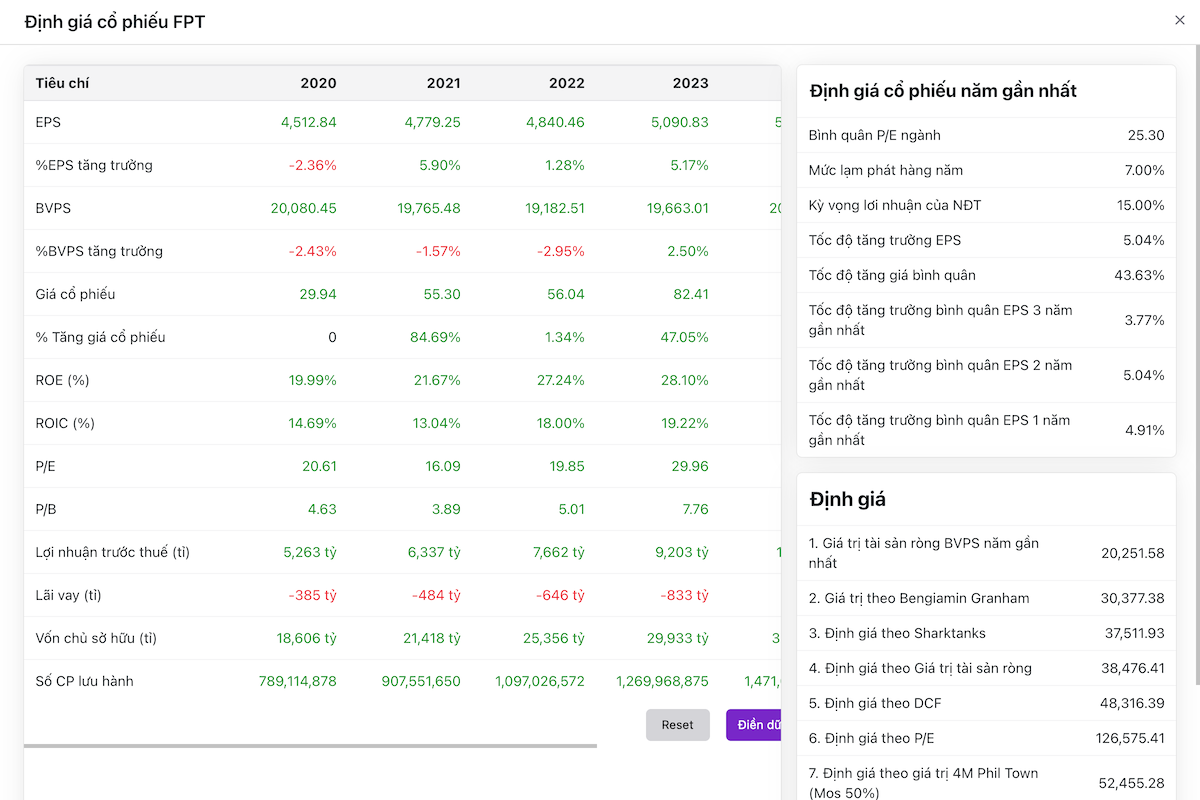Click the table's horizontal scrollbar
This screenshot has width=1200, height=800.
tap(310, 745)
